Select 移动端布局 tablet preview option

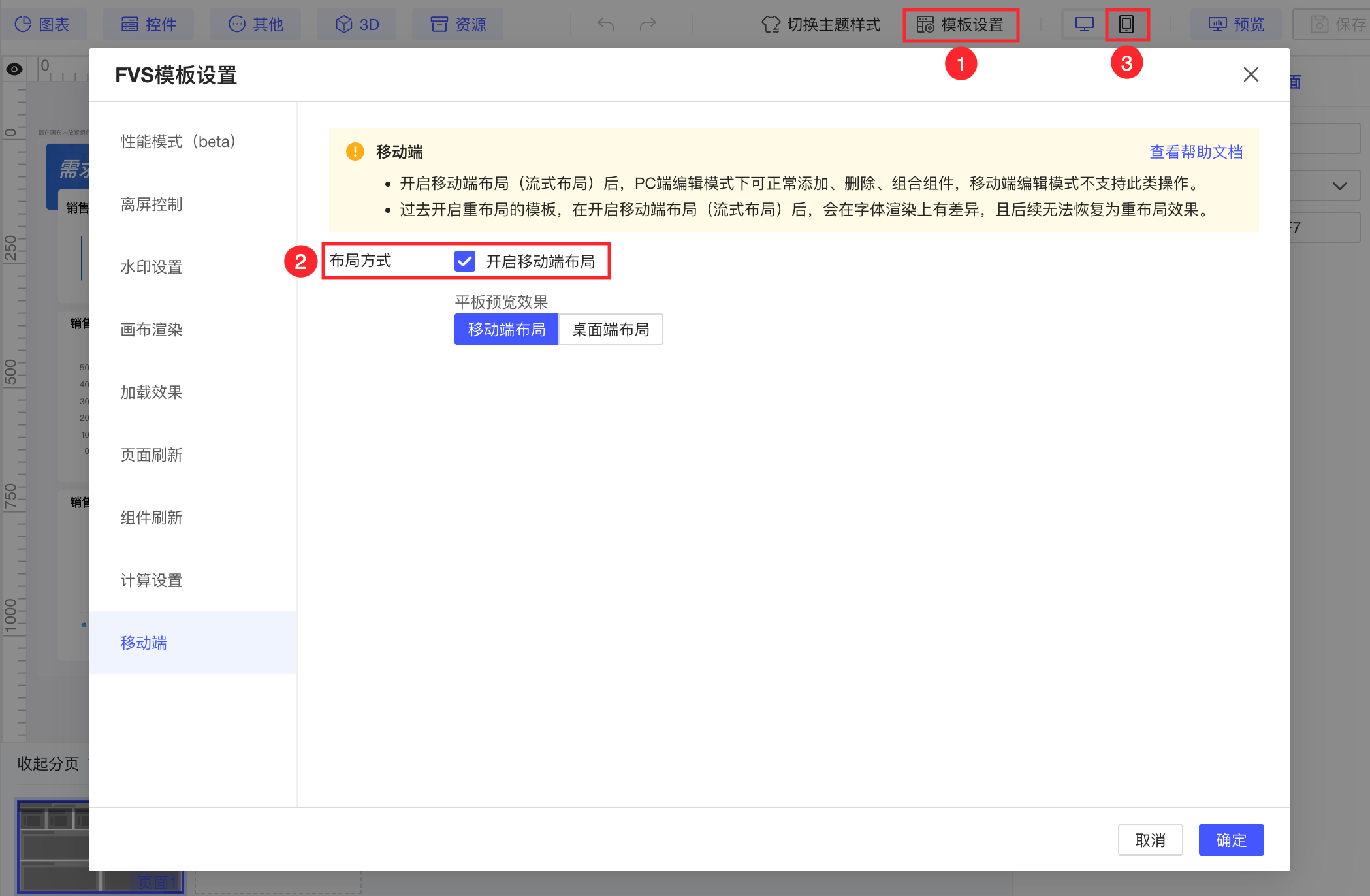click(506, 329)
